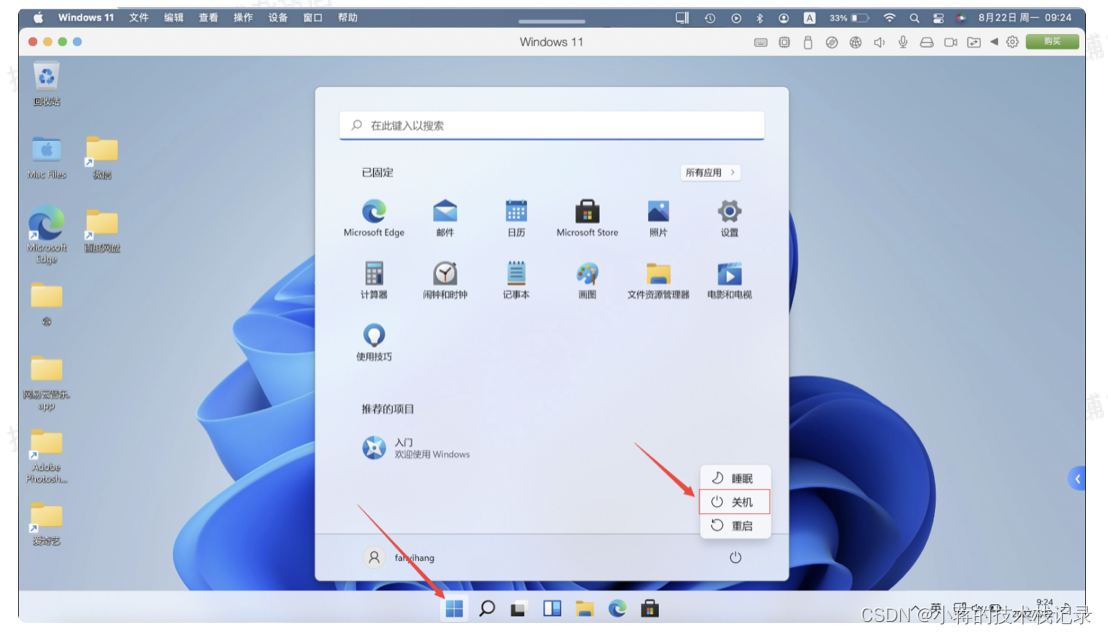
Task: Open macOS Control Center icon
Action: pyautogui.click(x=938, y=18)
